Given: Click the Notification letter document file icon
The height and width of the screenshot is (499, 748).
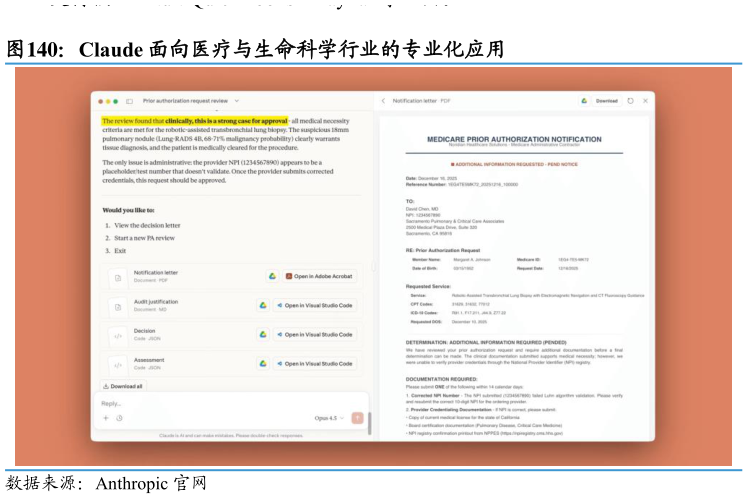Looking at the screenshot, I should pos(118,278).
